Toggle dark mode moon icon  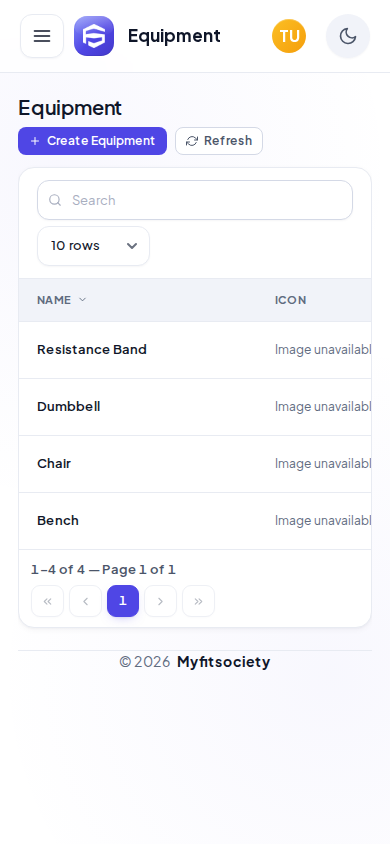pyautogui.click(x=348, y=36)
